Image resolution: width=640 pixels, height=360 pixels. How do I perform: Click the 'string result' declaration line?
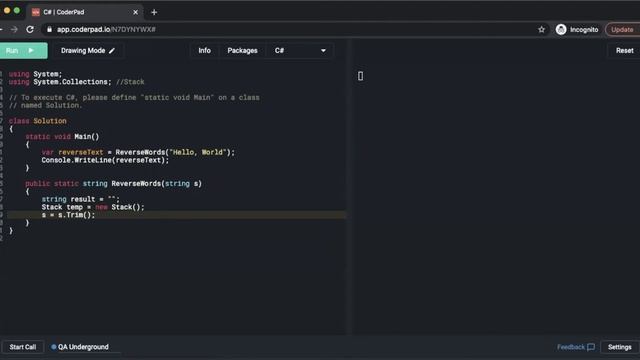(80, 199)
